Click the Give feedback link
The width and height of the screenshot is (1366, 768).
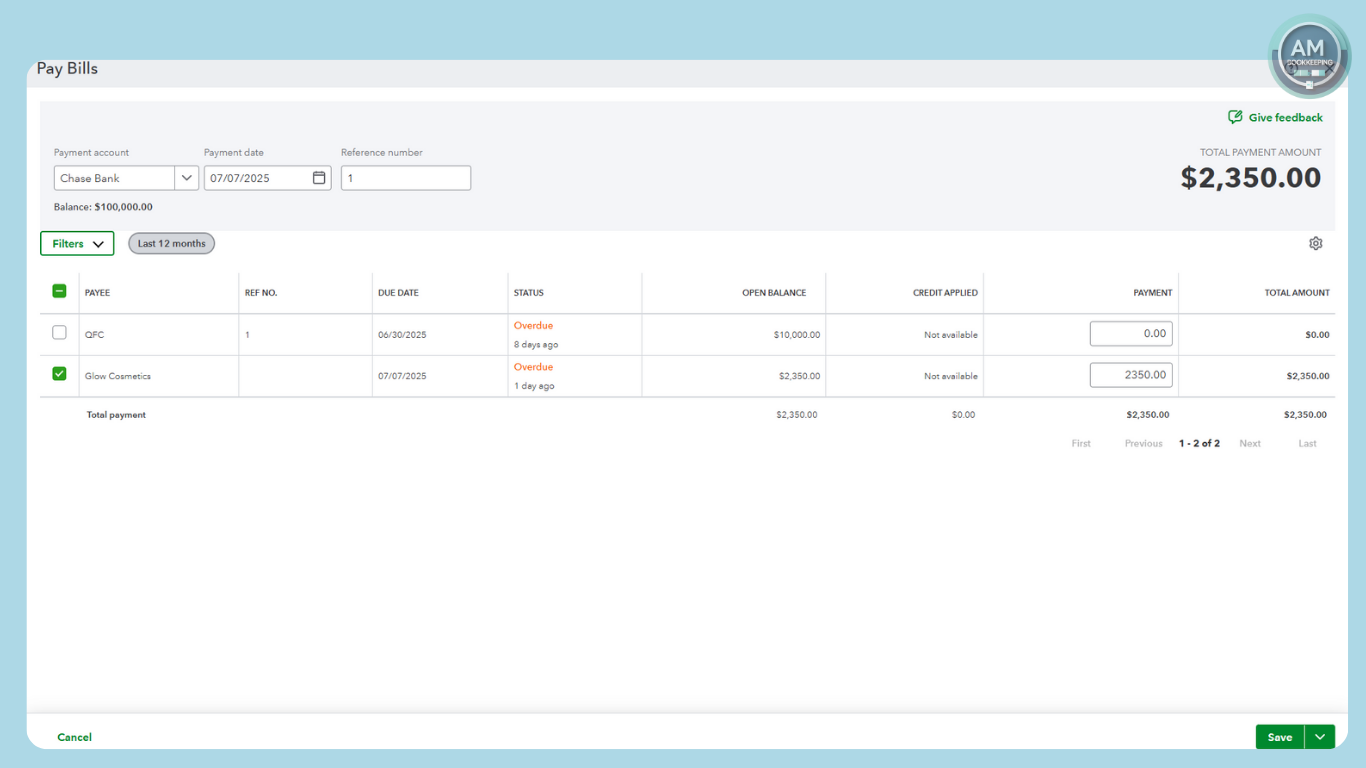1285,117
